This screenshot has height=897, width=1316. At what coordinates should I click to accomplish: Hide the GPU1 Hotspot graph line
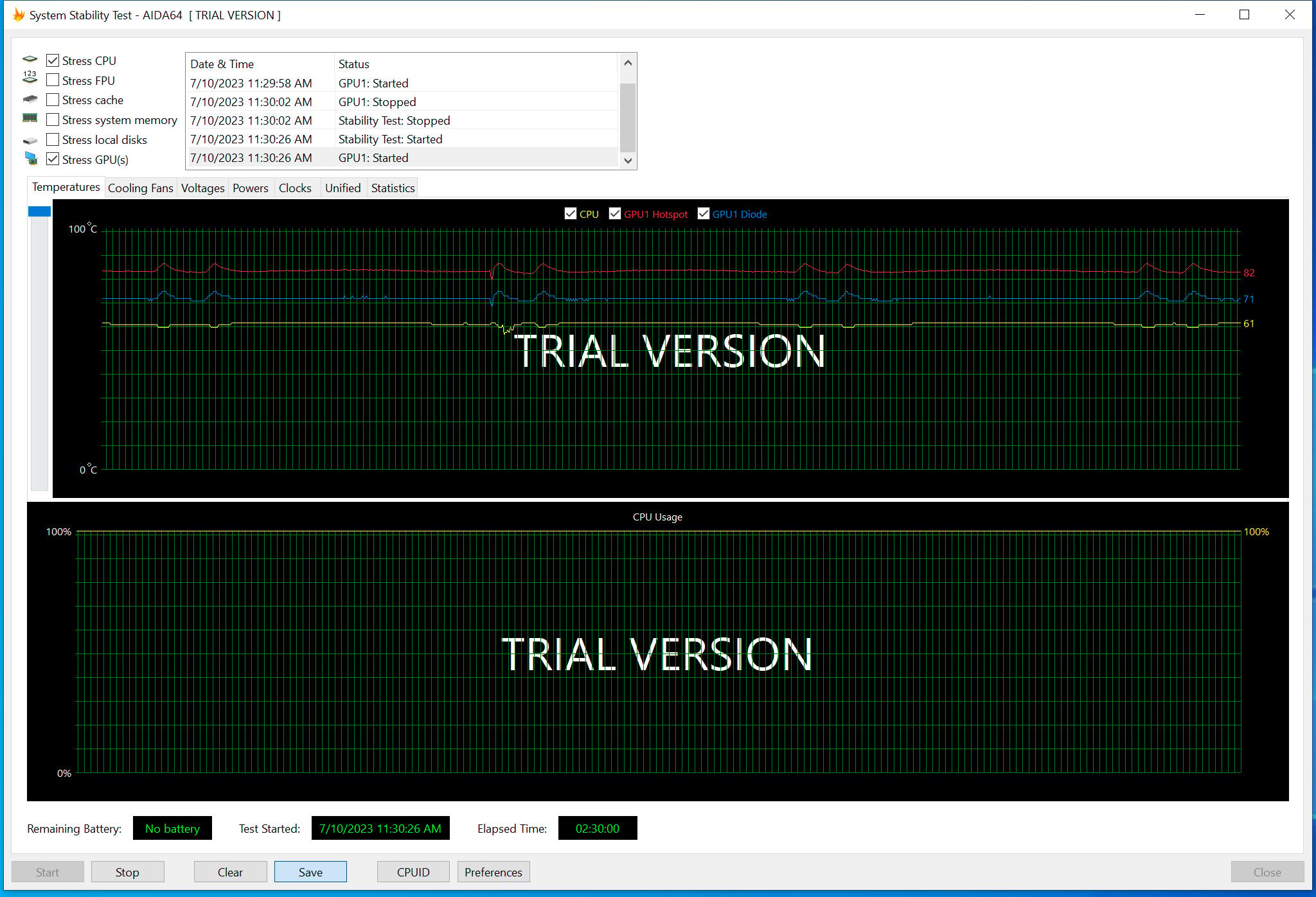[614, 214]
